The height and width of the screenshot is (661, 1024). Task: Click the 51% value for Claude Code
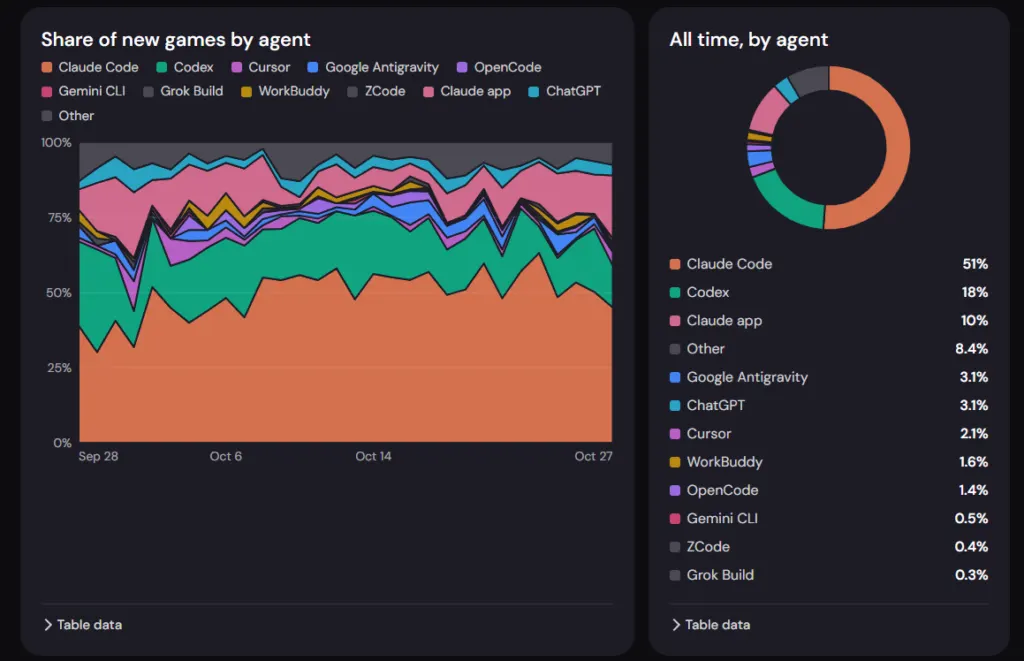(975, 265)
